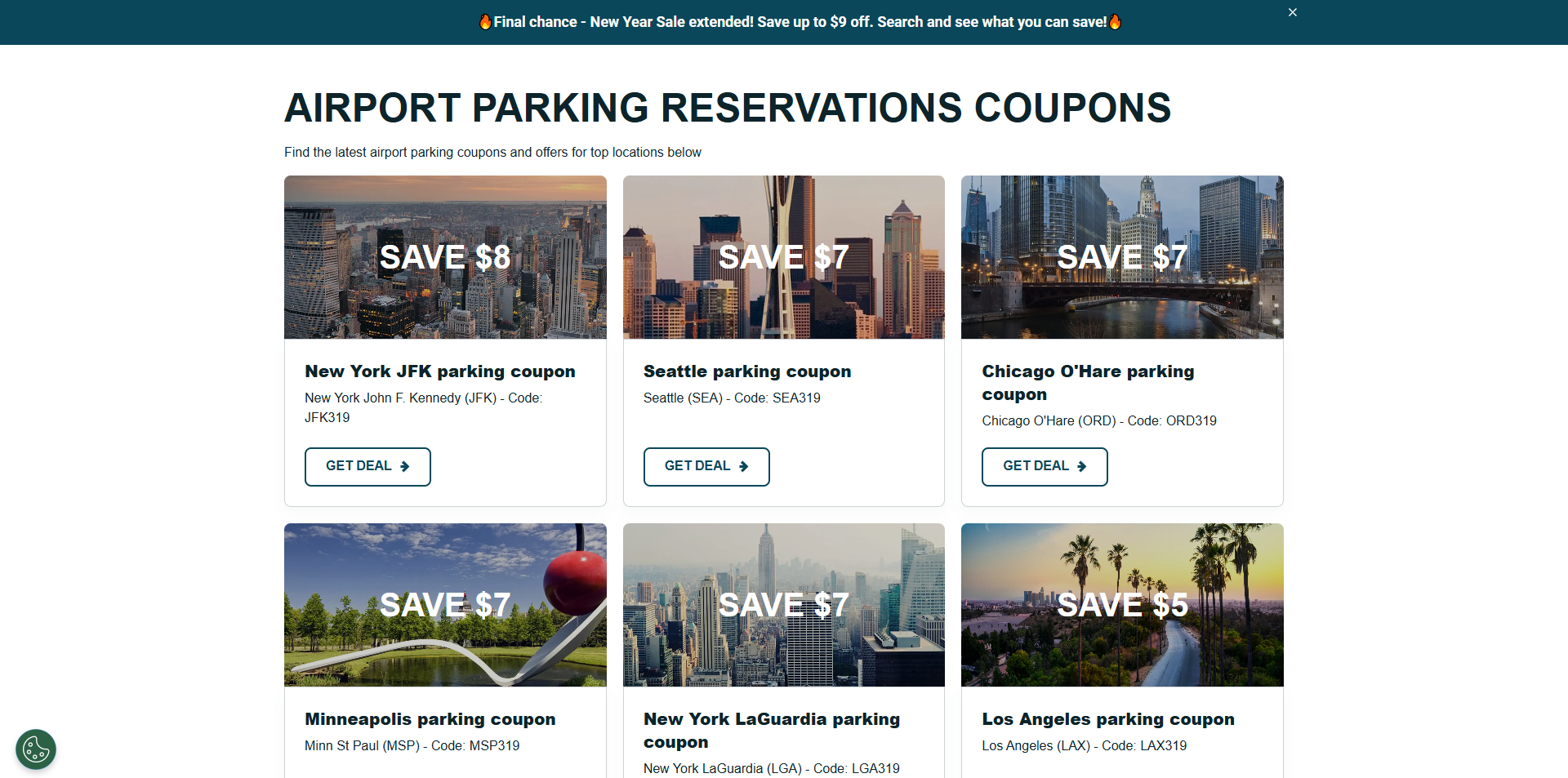The width and height of the screenshot is (1568, 778).
Task: Open the Minneapolis parking coupon heading
Action: point(430,719)
